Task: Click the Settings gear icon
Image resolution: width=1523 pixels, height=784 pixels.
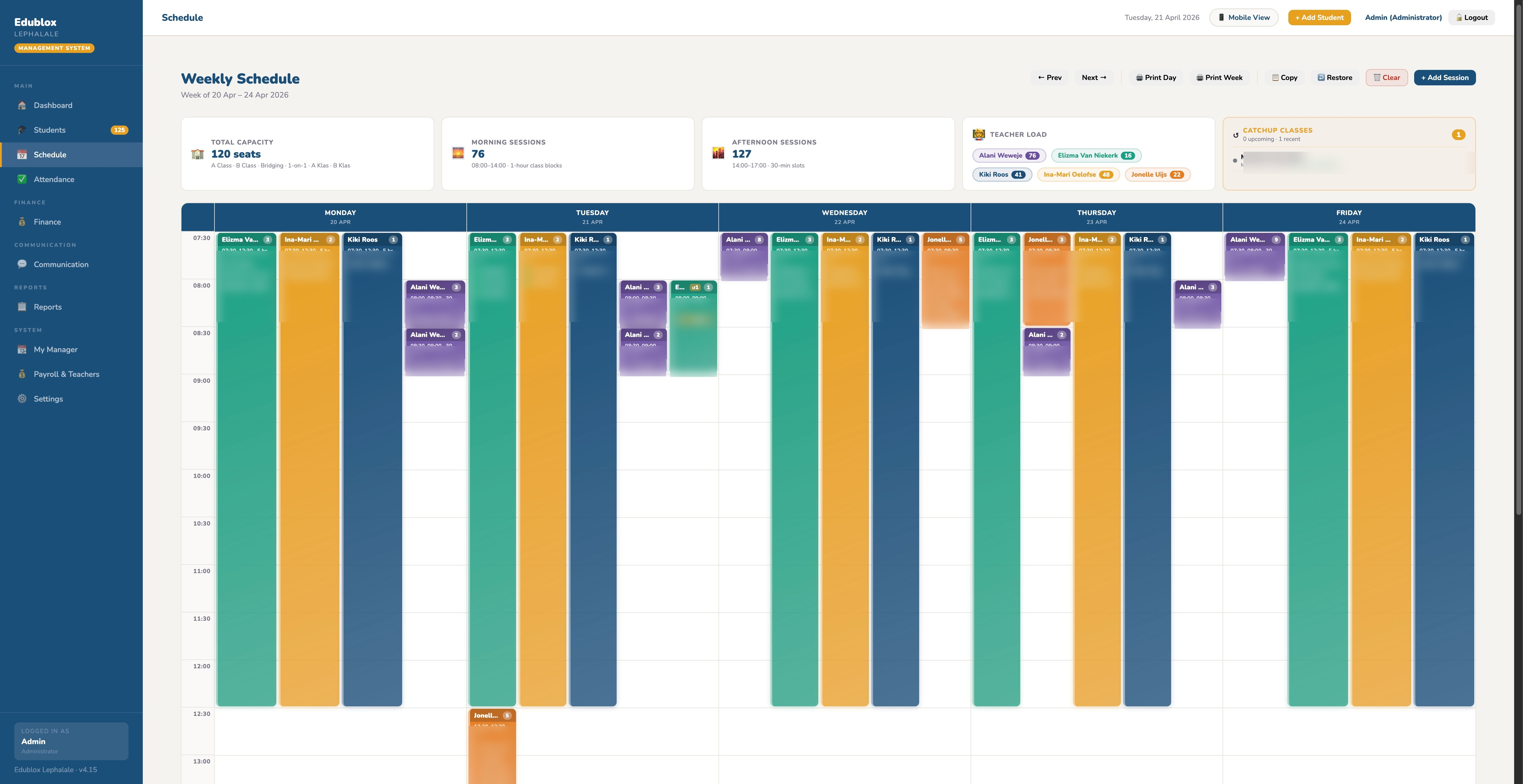Action: [22, 399]
